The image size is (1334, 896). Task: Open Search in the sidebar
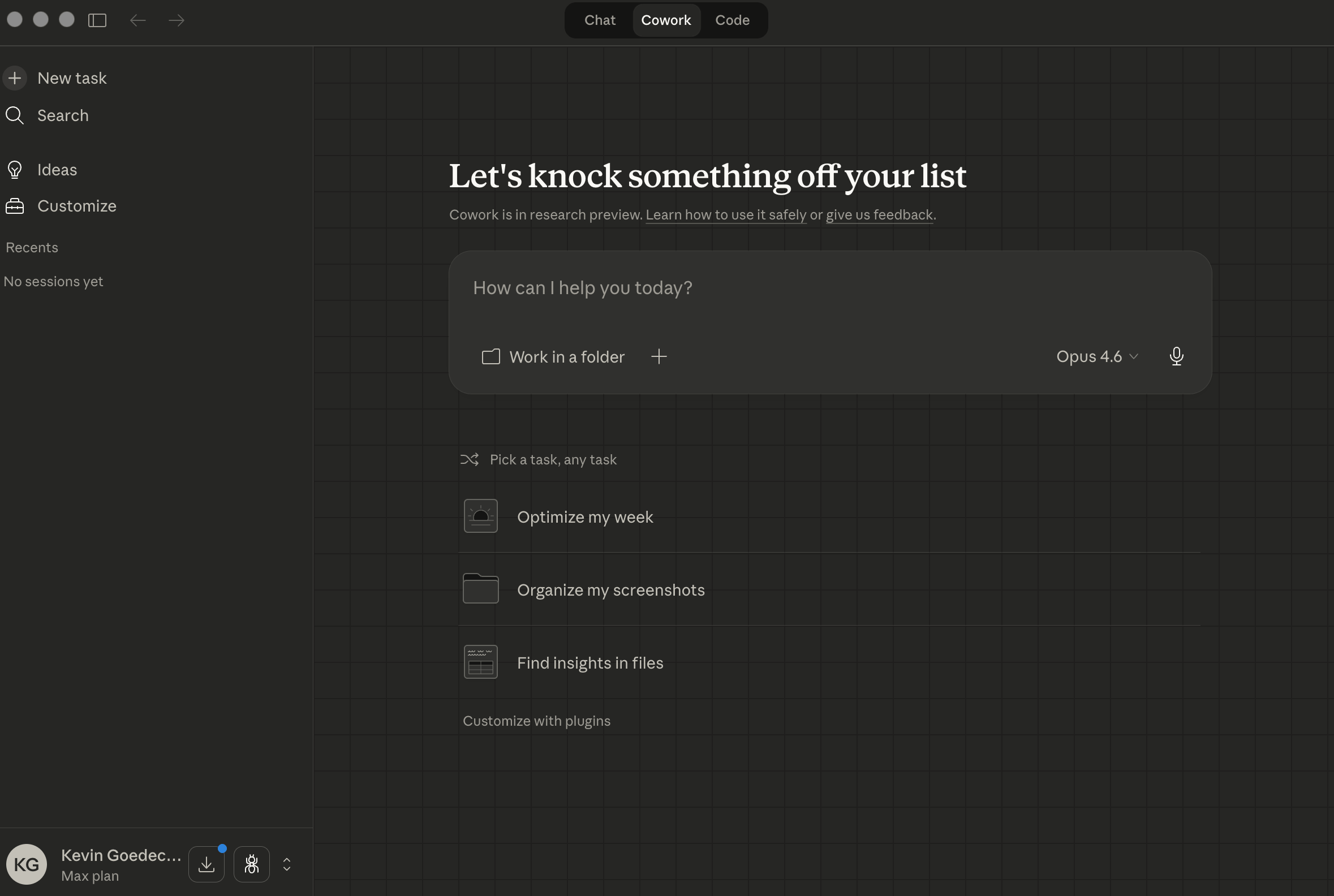(x=63, y=115)
